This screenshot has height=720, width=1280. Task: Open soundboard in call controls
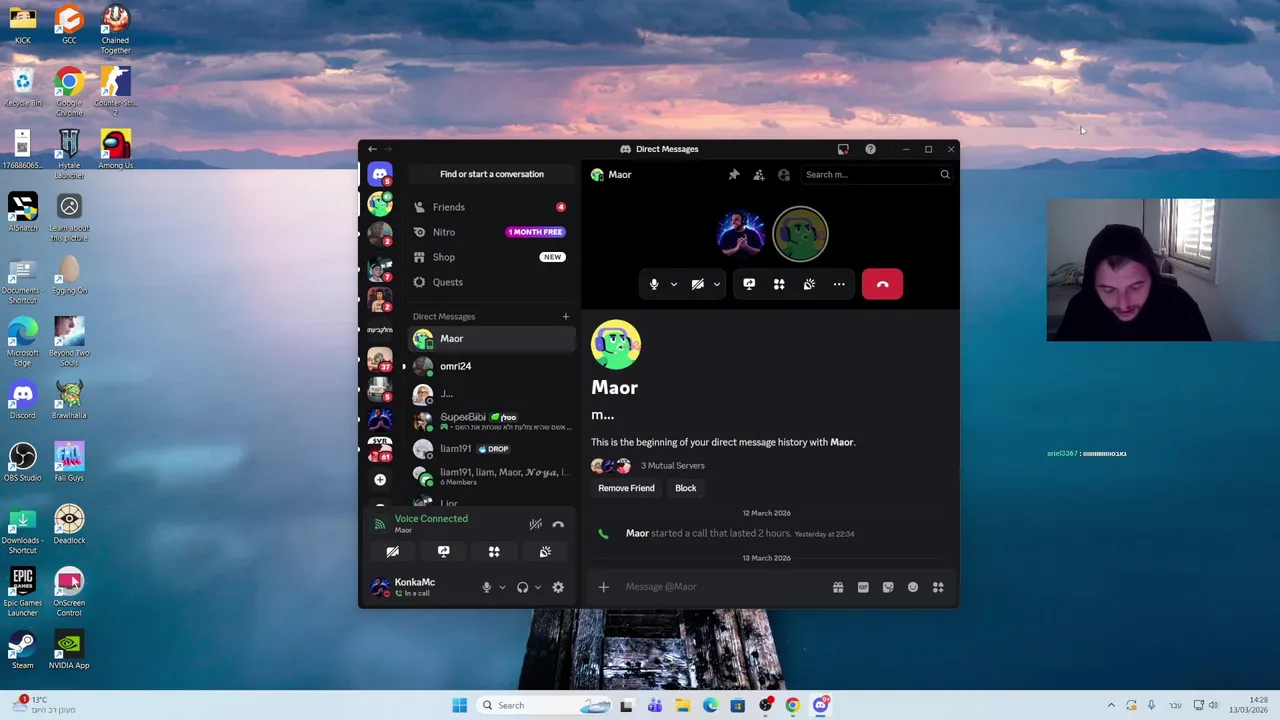[x=809, y=284]
